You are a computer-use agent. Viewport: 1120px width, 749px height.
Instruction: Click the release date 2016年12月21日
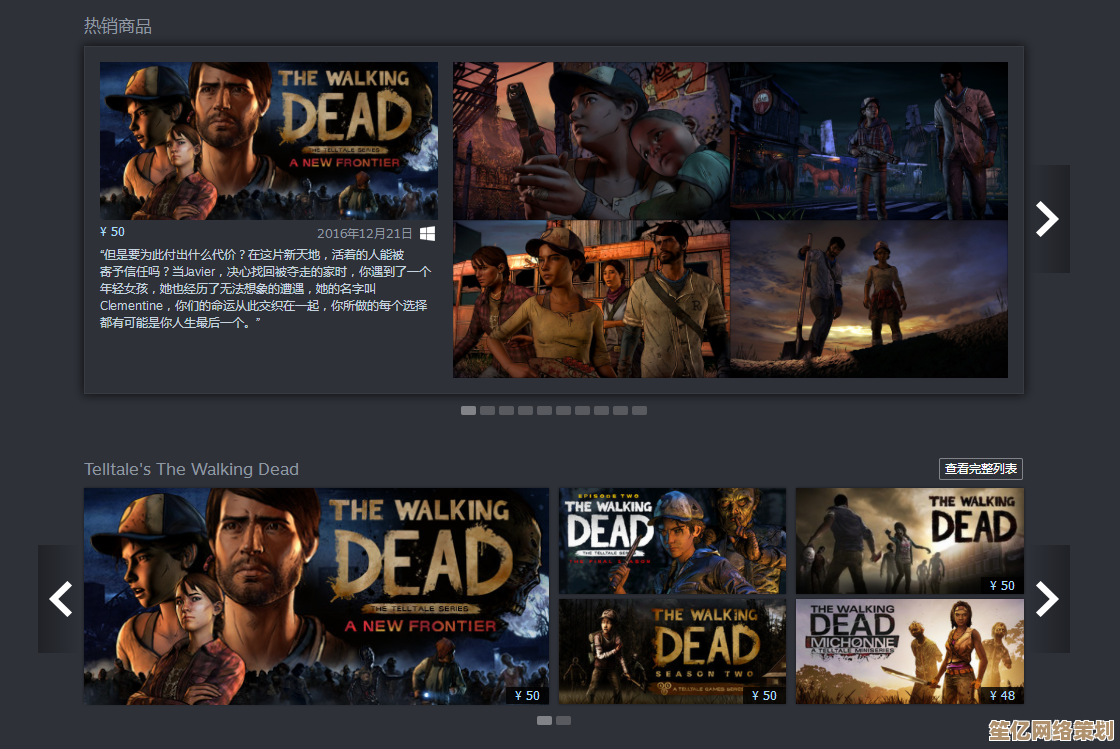364,233
